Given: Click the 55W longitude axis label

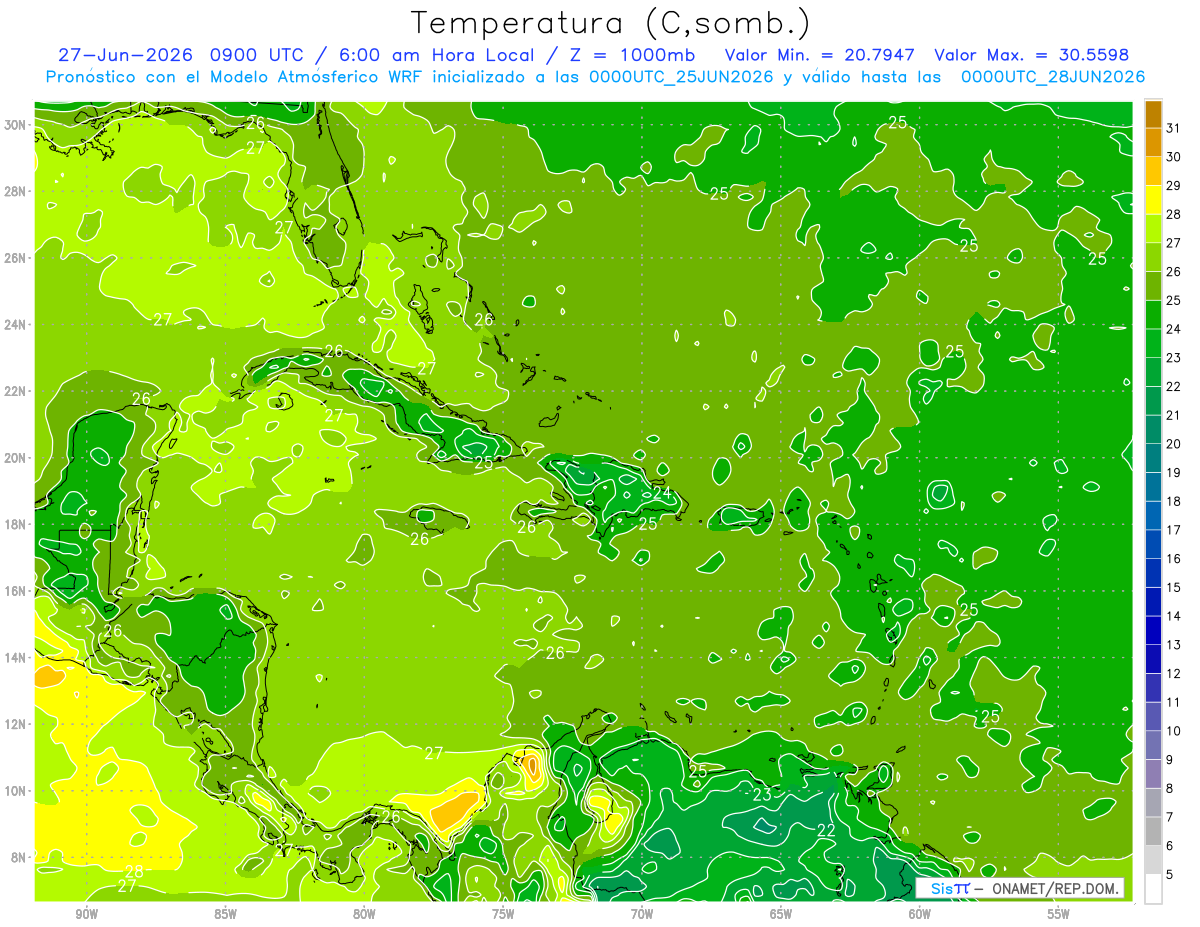Looking at the screenshot, I should pyautogui.click(x=1058, y=913).
